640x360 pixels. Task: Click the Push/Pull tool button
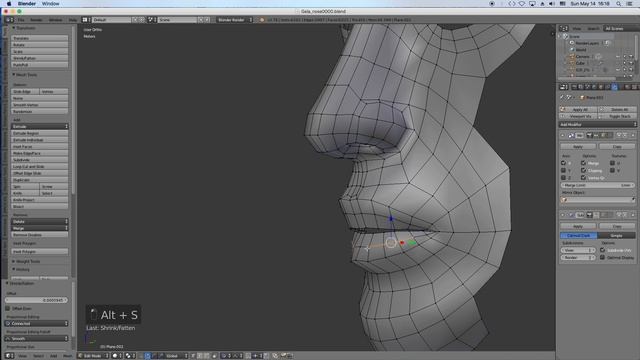click(40, 64)
